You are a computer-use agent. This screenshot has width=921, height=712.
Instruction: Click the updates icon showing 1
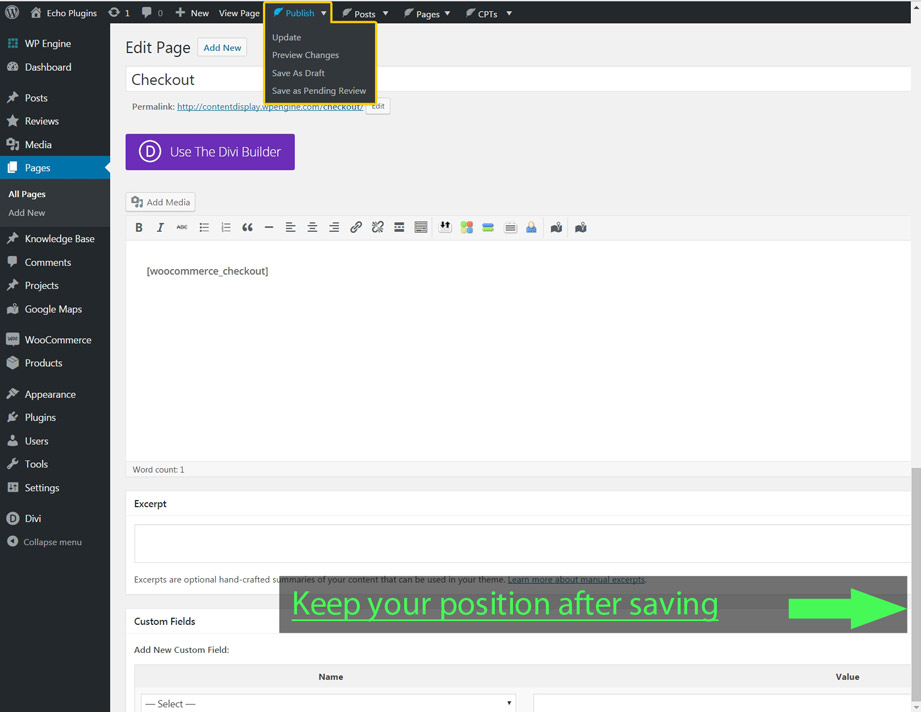point(119,13)
